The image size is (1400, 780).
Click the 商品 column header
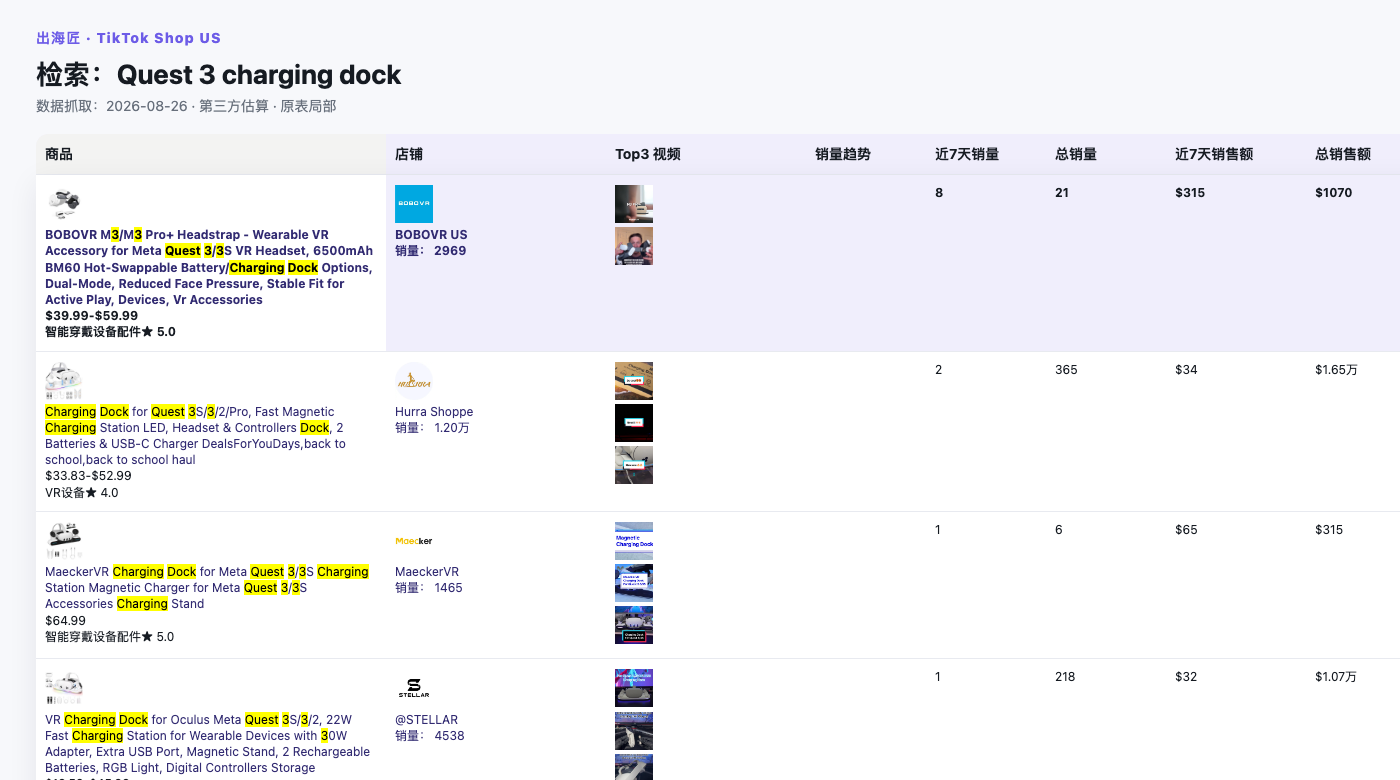coord(59,154)
